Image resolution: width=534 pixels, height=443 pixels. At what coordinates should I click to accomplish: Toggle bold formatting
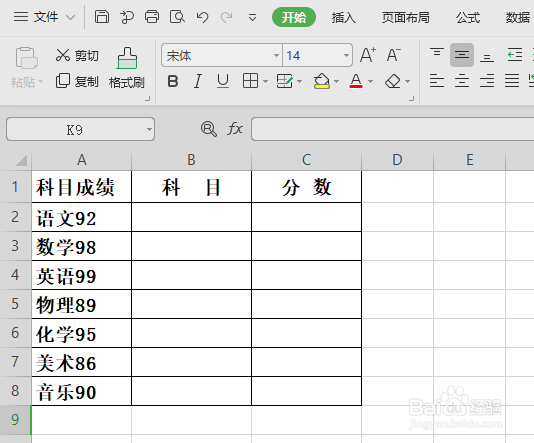173,81
